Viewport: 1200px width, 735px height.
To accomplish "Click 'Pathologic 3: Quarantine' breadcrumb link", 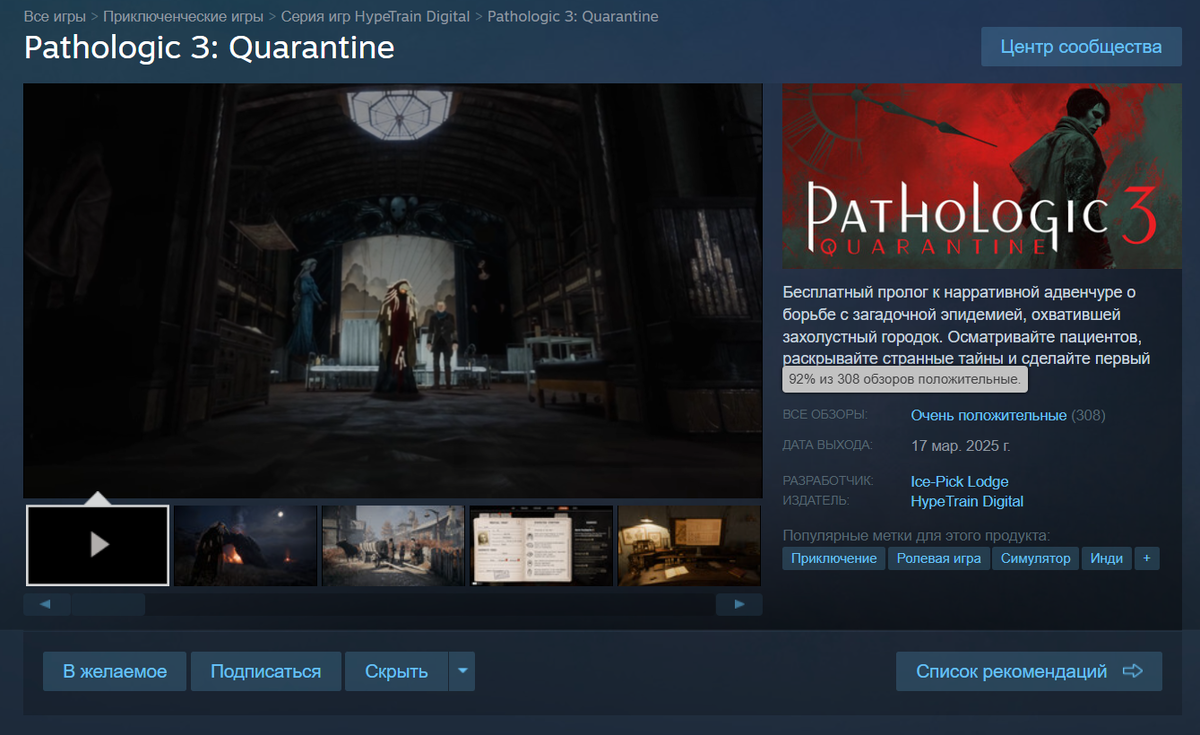I will coord(573,17).
